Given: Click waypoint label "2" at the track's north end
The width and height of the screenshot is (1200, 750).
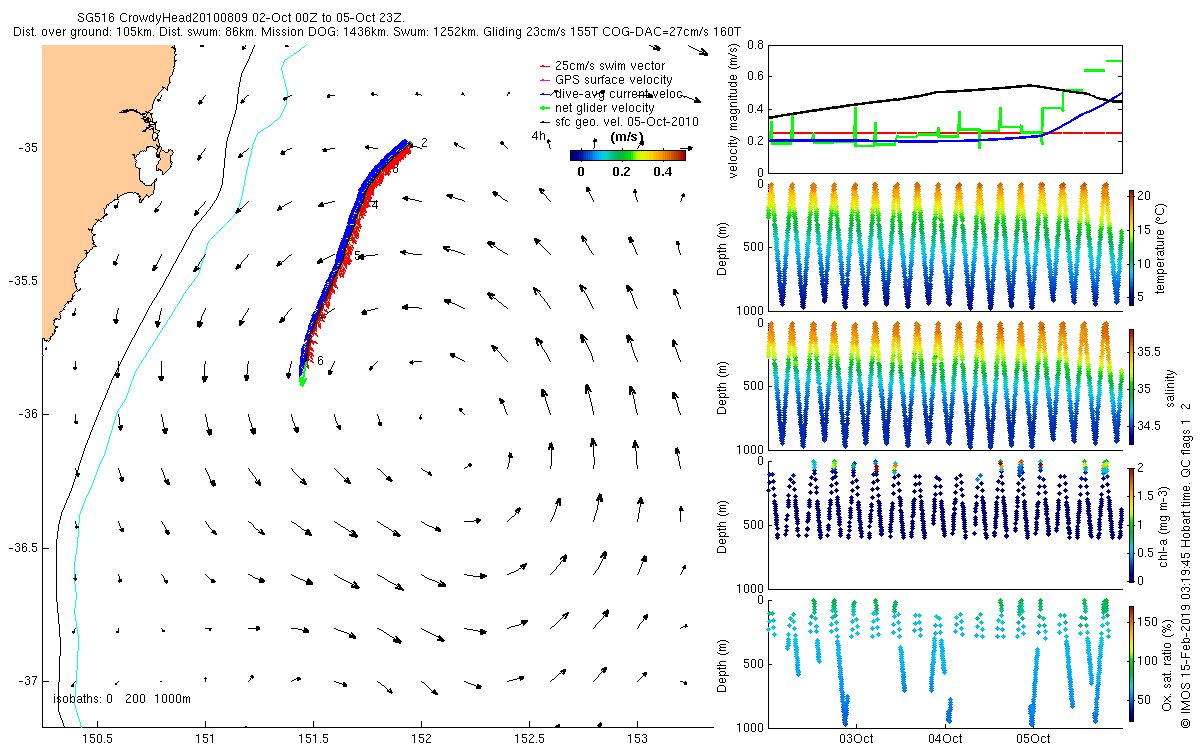Looking at the screenshot, I should (x=424, y=144).
